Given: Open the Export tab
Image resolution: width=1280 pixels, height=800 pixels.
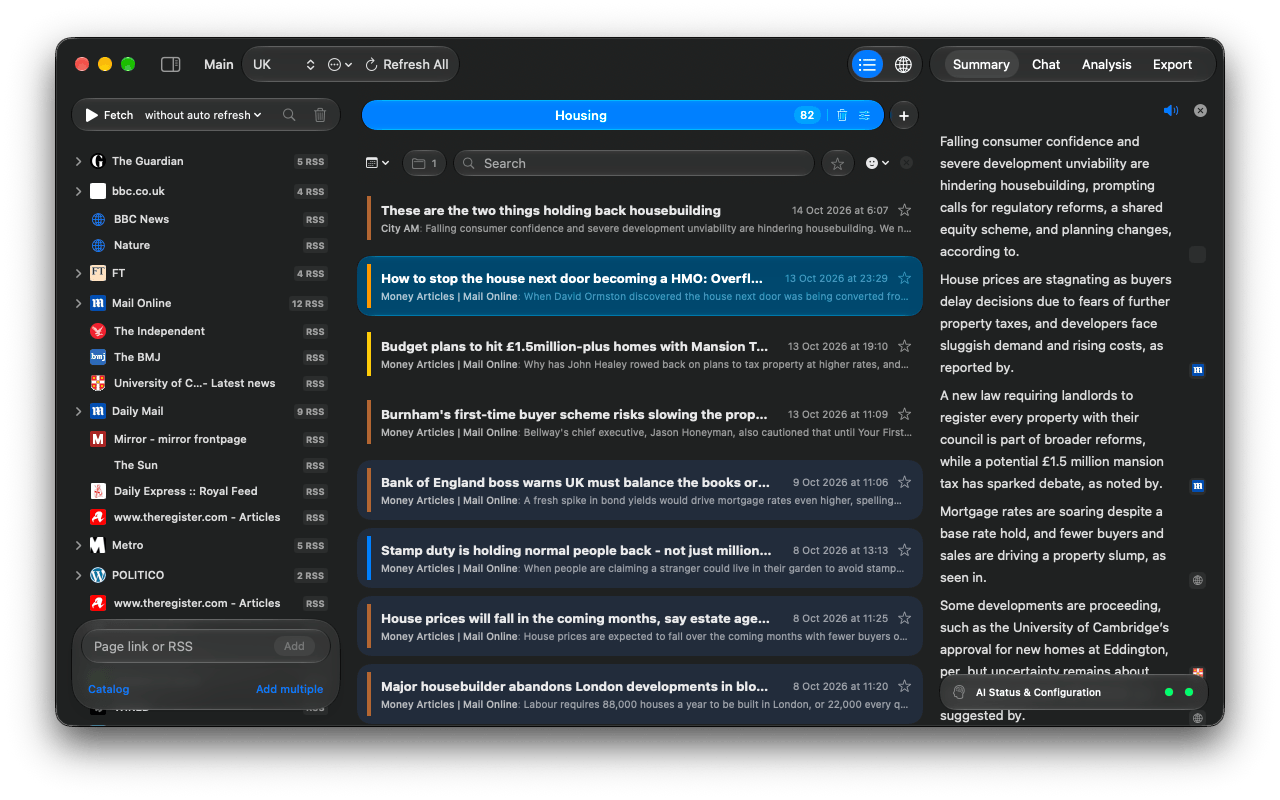Looking at the screenshot, I should (x=1172, y=64).
